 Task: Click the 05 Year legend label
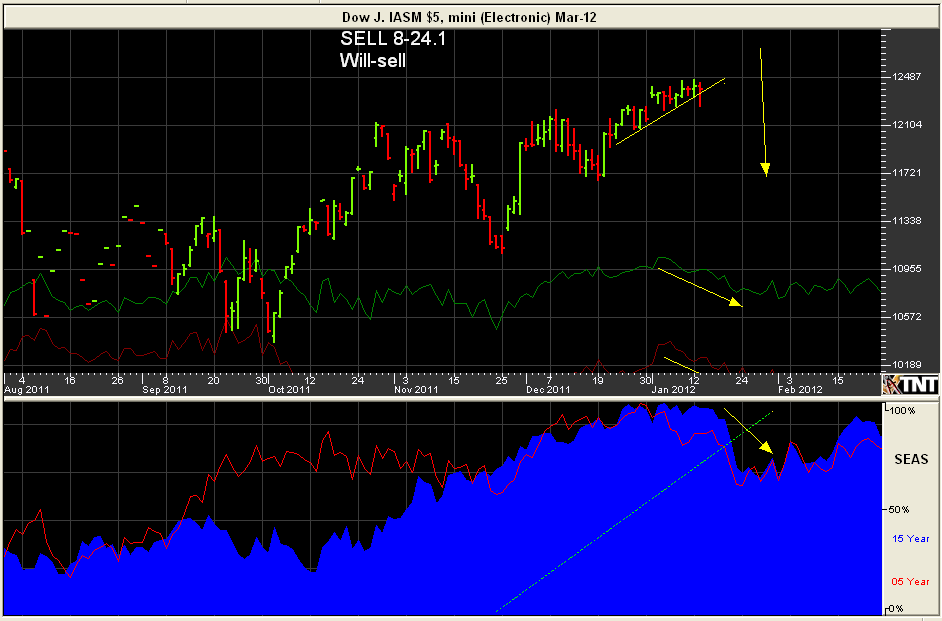(911, 581)
